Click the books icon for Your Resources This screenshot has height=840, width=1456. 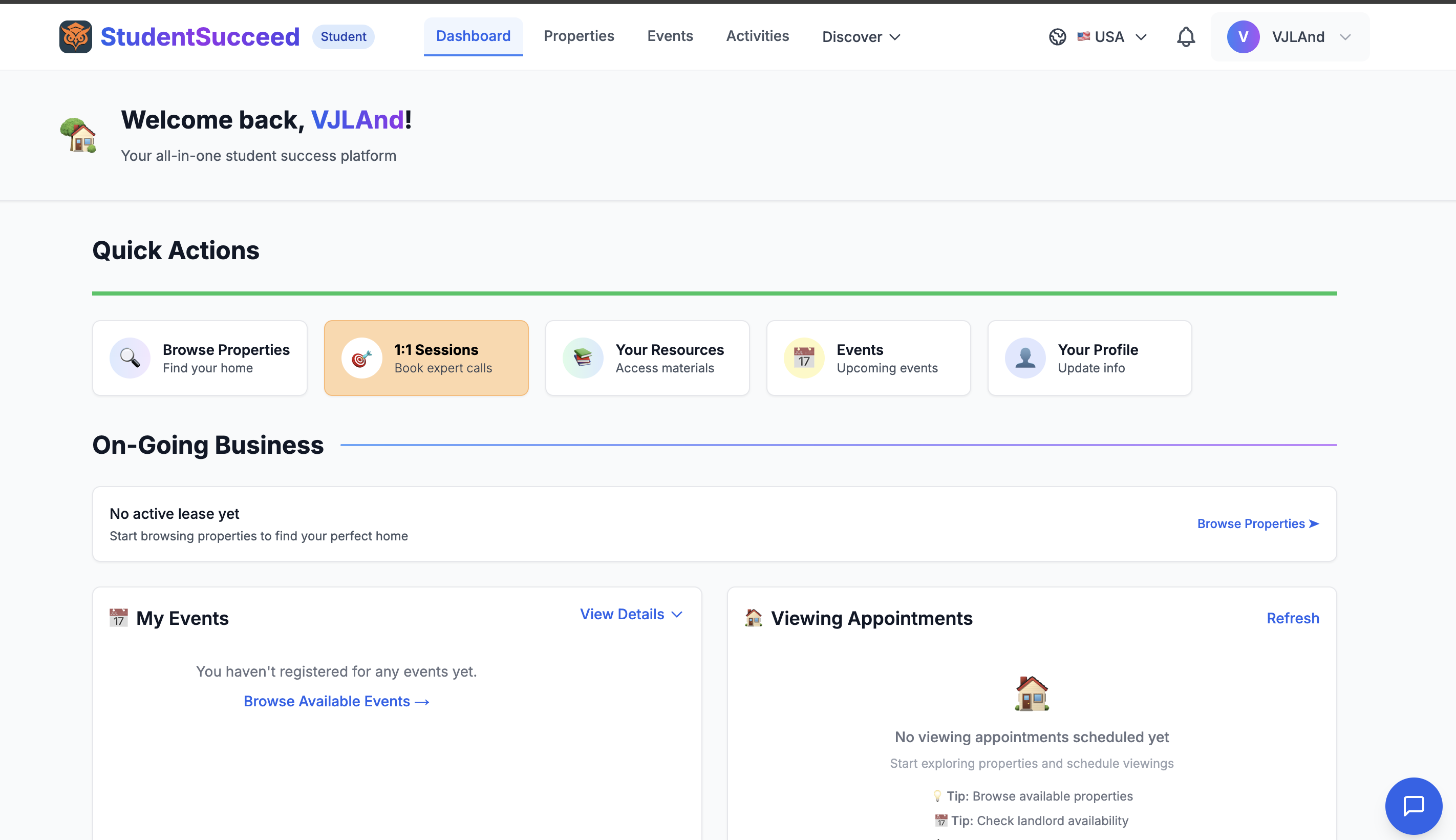pos(583,358)
